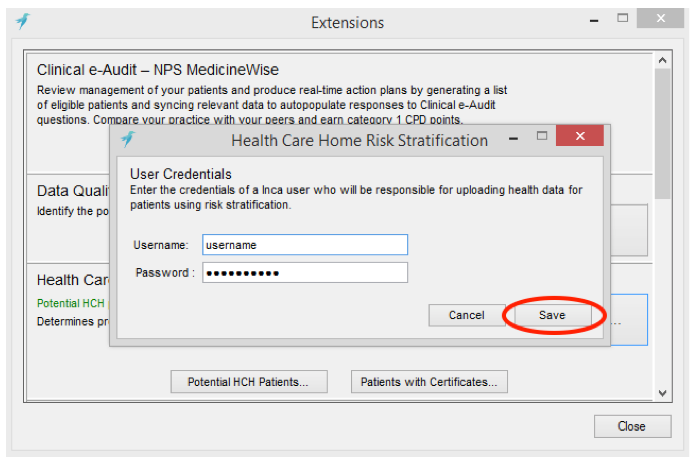The width and height of the screenshot is (696, 466).
Task: Maximize the Extensions window
Action: [622, 18]
